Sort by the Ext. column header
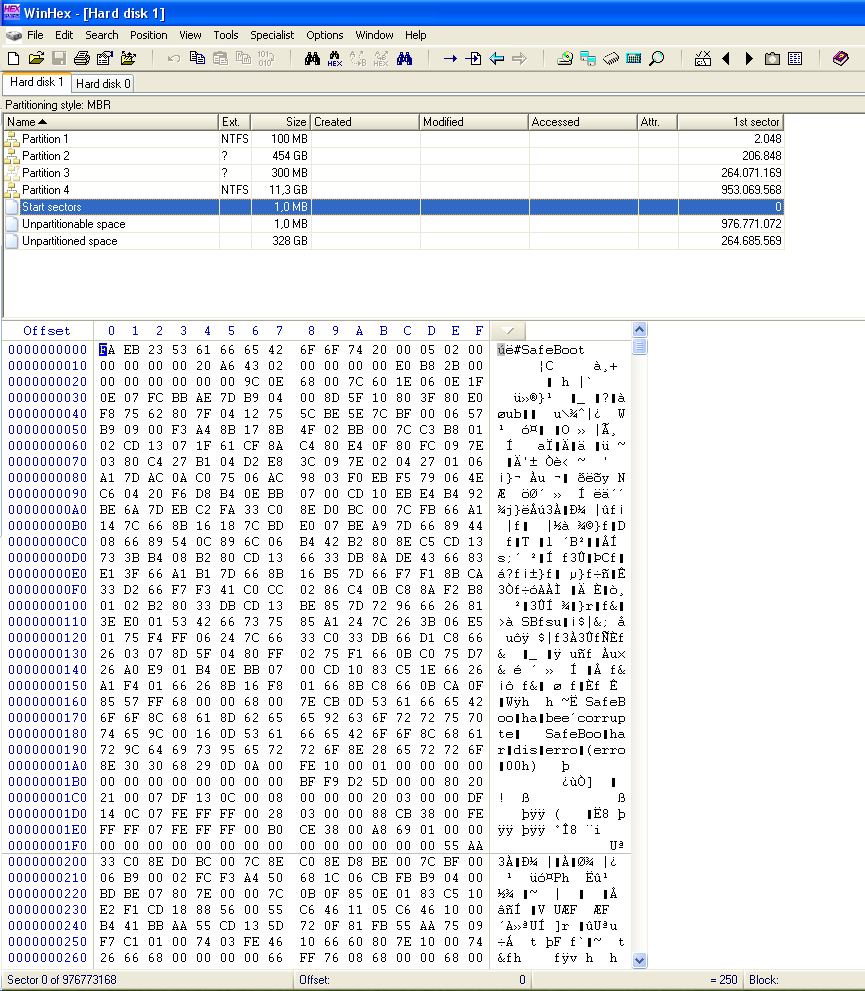865x991 pixels. click(234, 122)
